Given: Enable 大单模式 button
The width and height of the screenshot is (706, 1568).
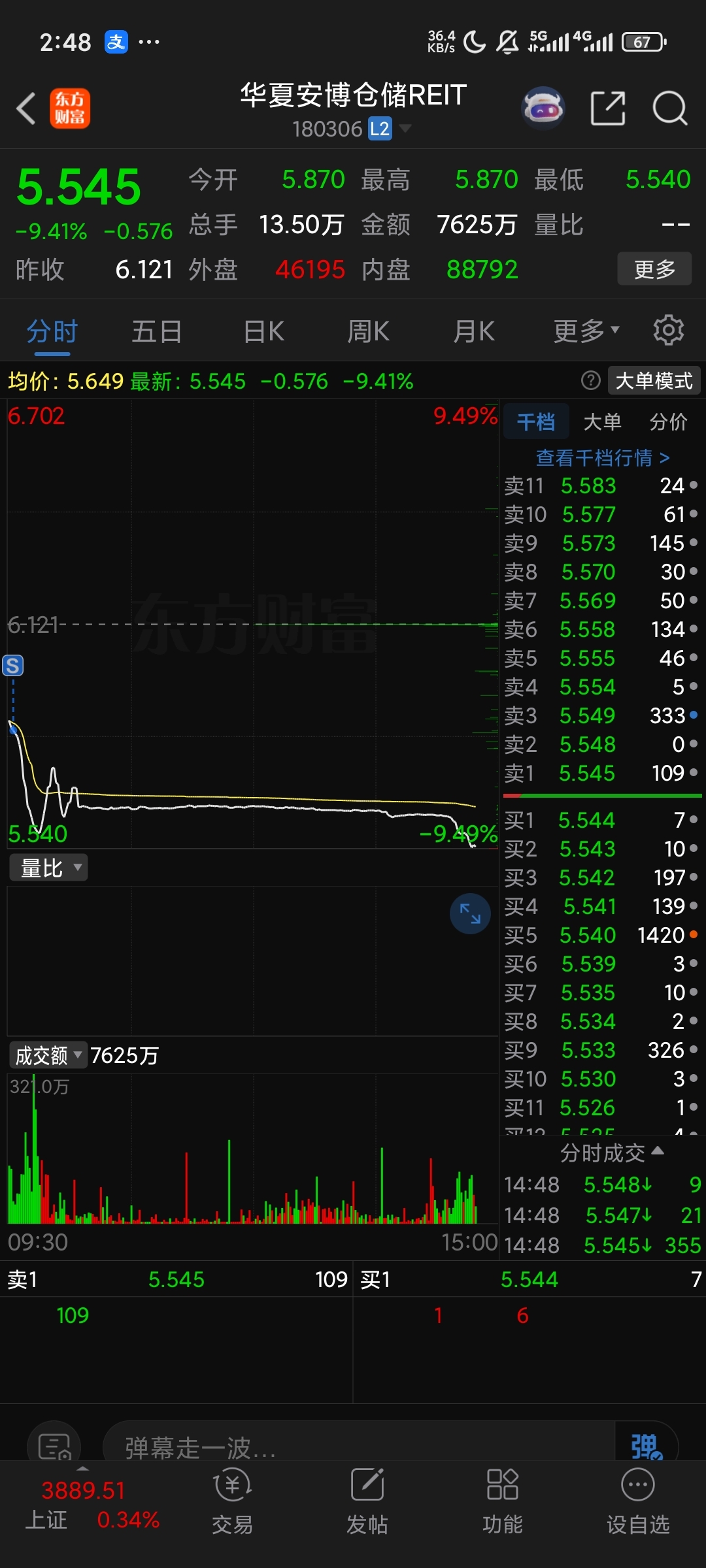Looking at the screenshot, I should click(654, 380).
